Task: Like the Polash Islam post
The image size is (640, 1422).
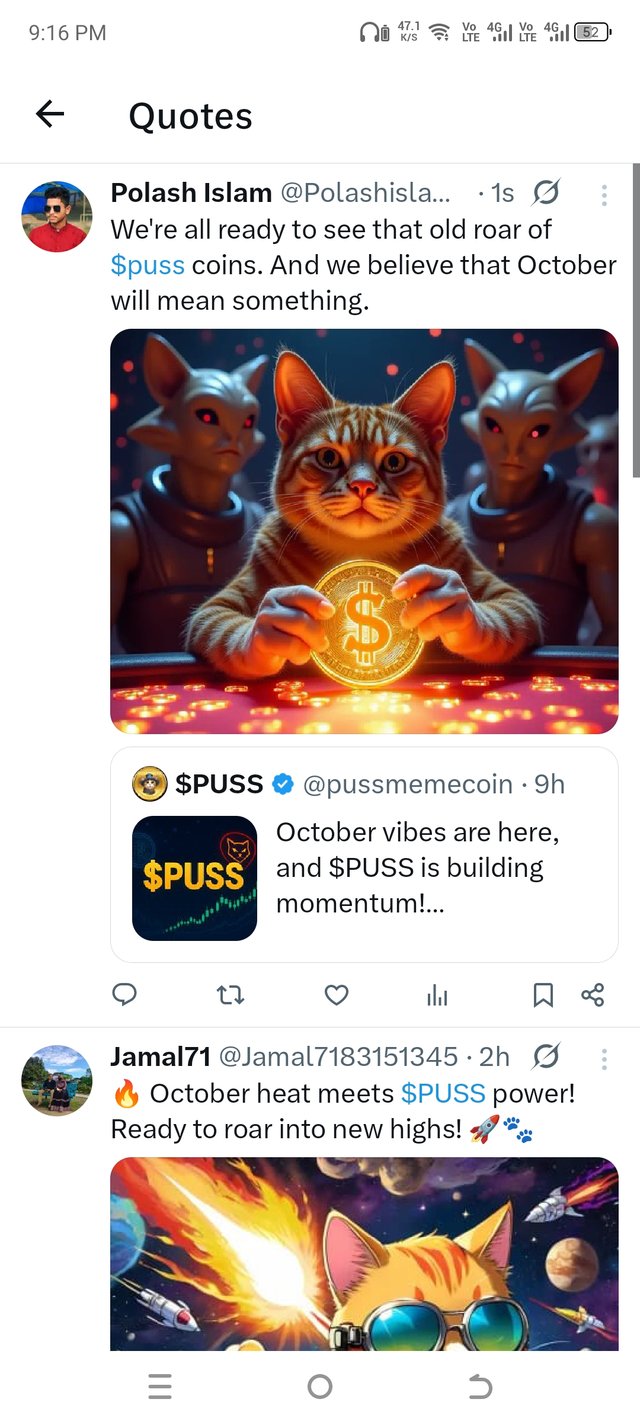Action: (337, 994)
